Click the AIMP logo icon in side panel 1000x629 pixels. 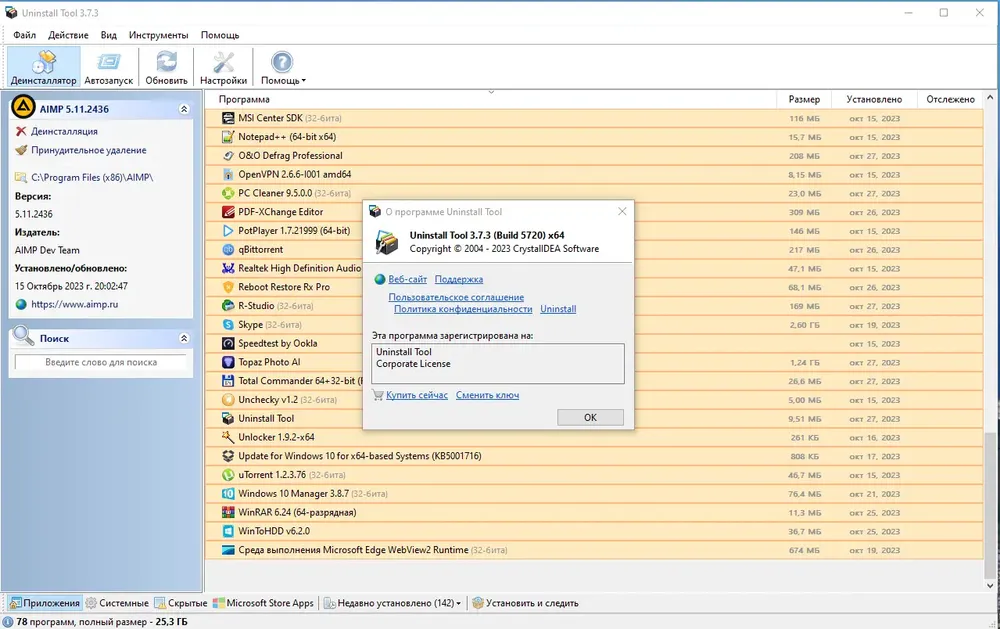point(24,107)
